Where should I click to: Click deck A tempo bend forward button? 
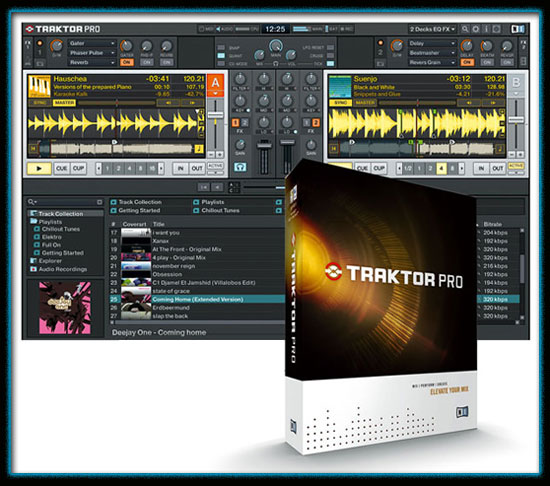pyautogui.click(x=192, y=103)
